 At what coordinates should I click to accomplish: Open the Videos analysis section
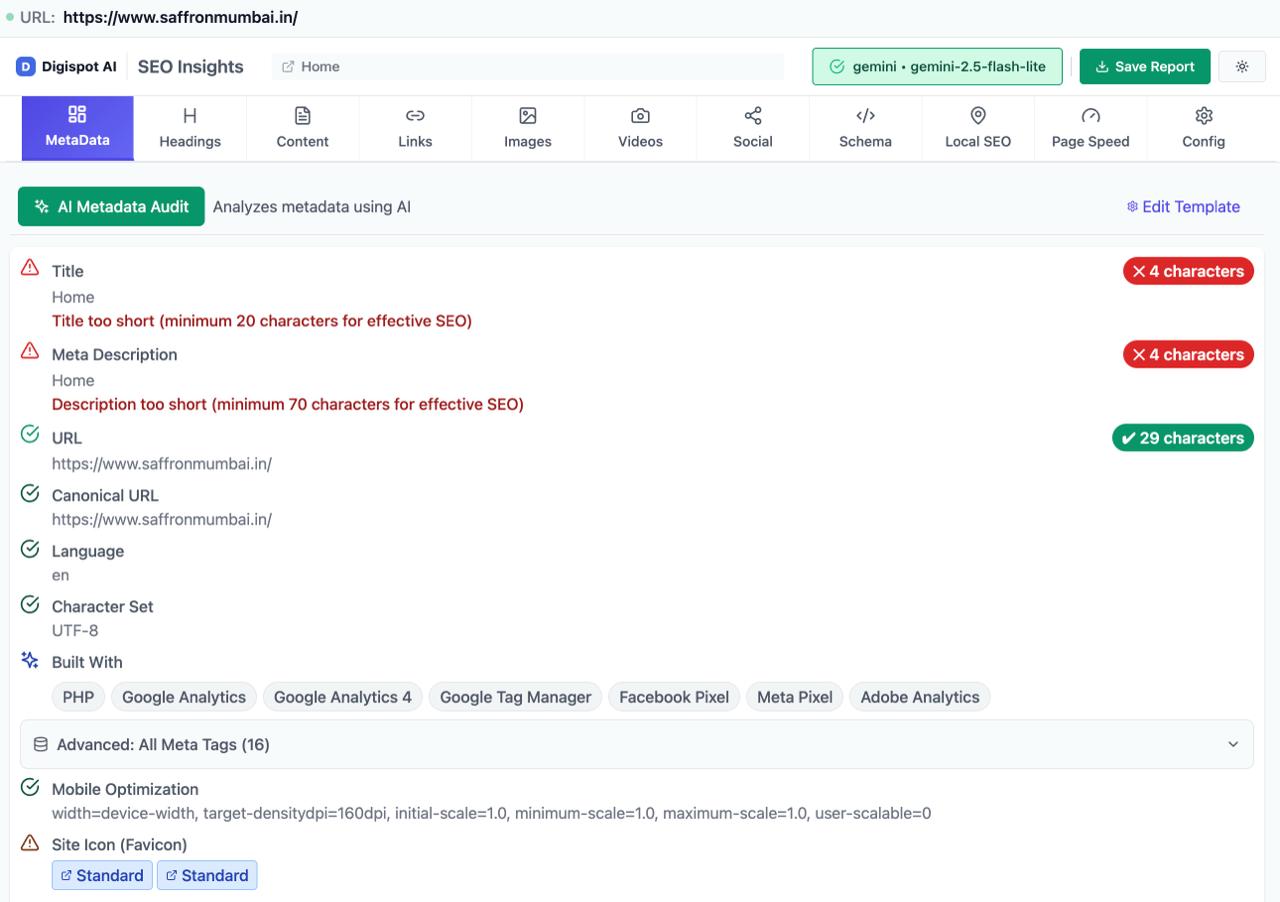point(640,128)
